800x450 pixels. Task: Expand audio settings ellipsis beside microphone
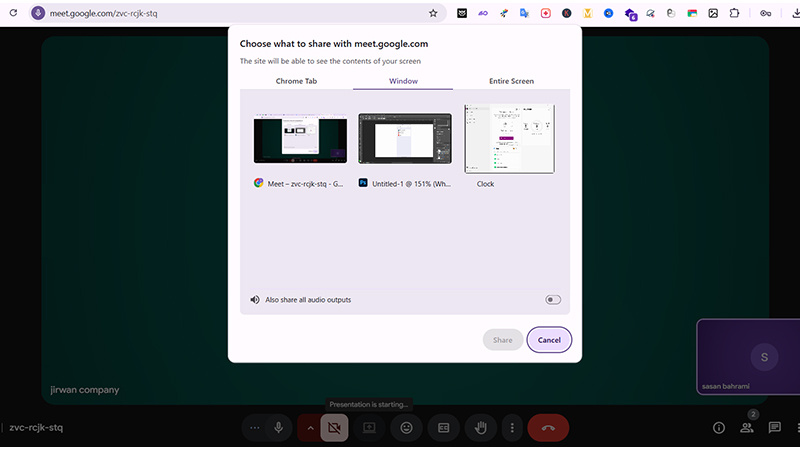click(255, 428)
